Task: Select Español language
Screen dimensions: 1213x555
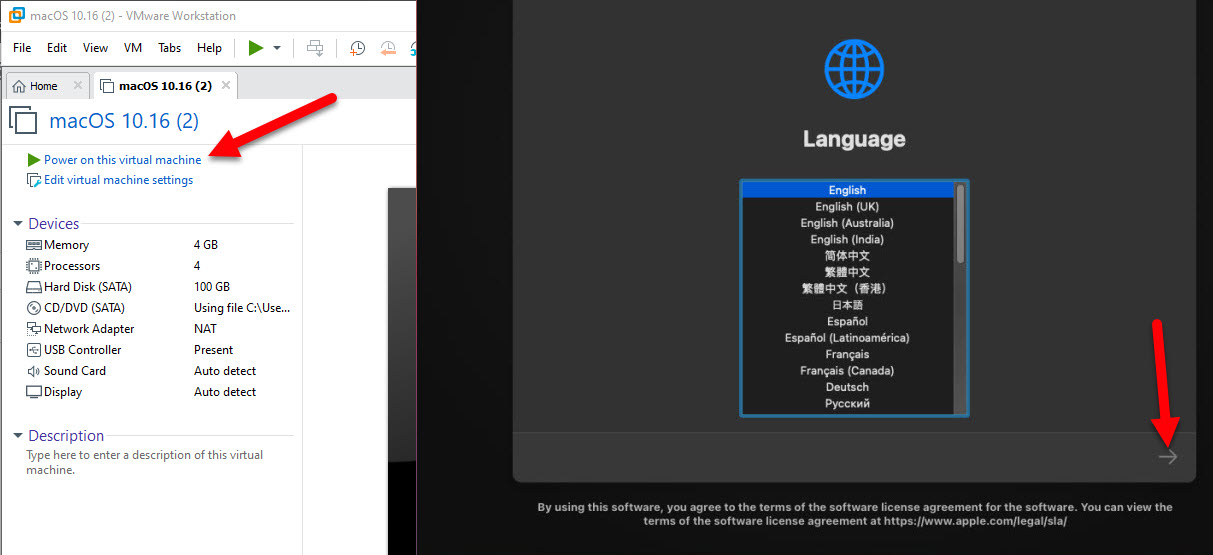Action: 847,322
